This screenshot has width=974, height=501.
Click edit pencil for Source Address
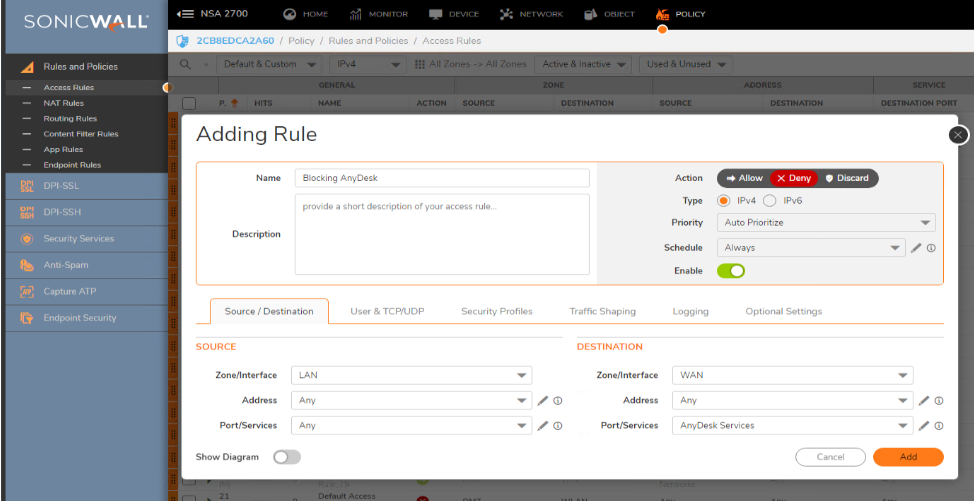543,400
